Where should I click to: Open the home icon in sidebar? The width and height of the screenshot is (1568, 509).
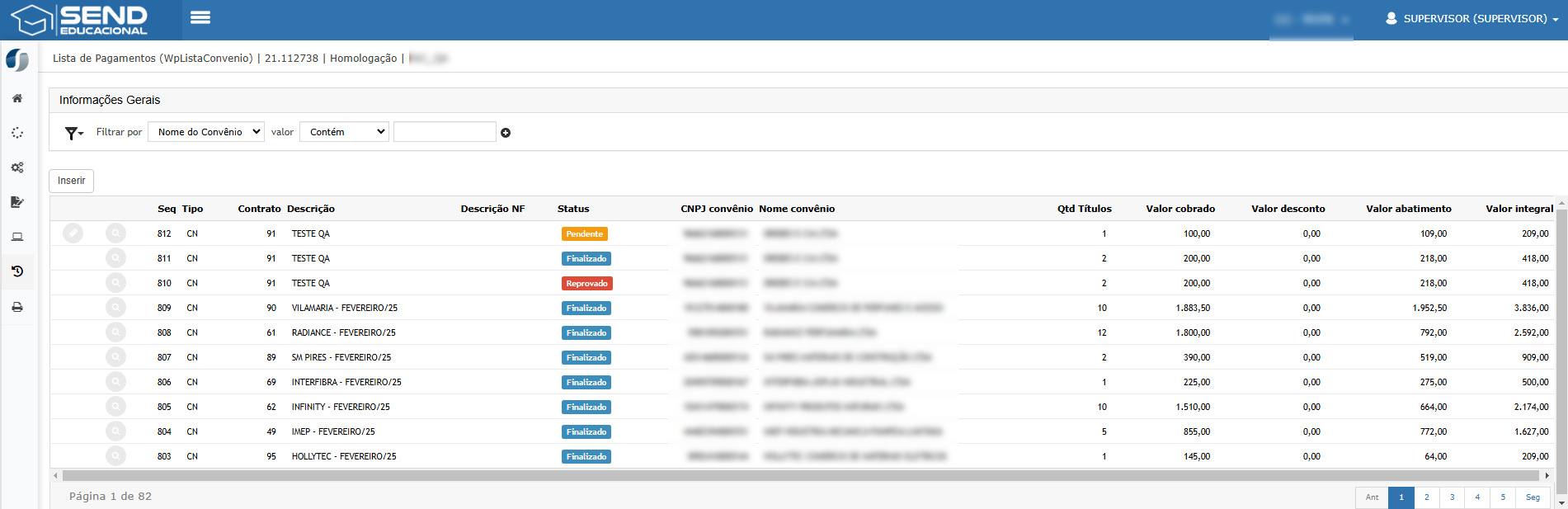tap(16, 98)
